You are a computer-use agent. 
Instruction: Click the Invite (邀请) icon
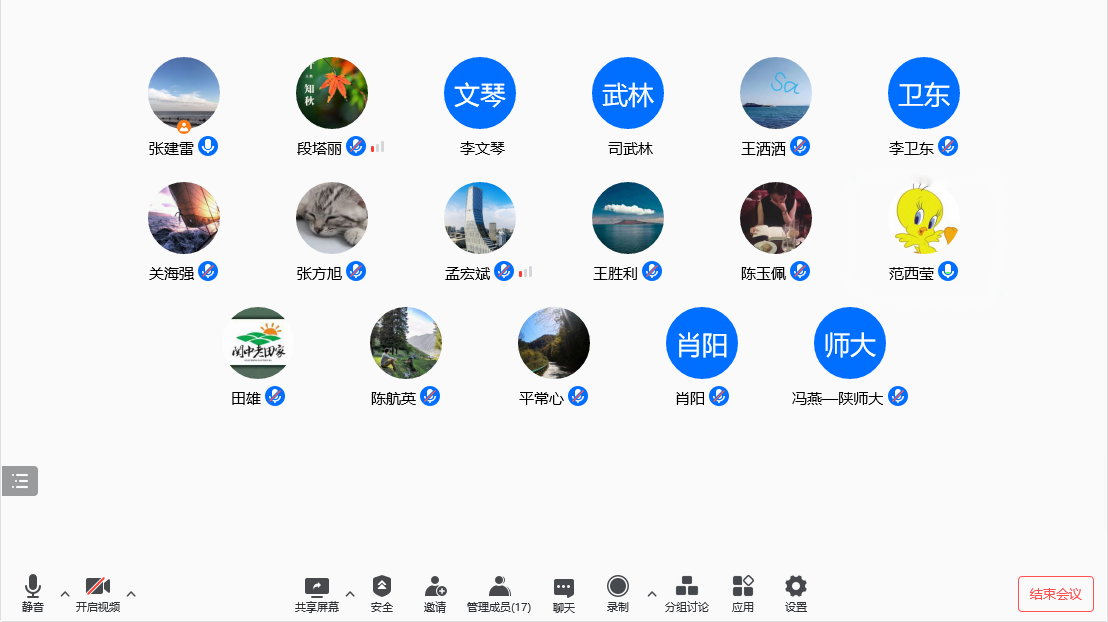point(435,587)
